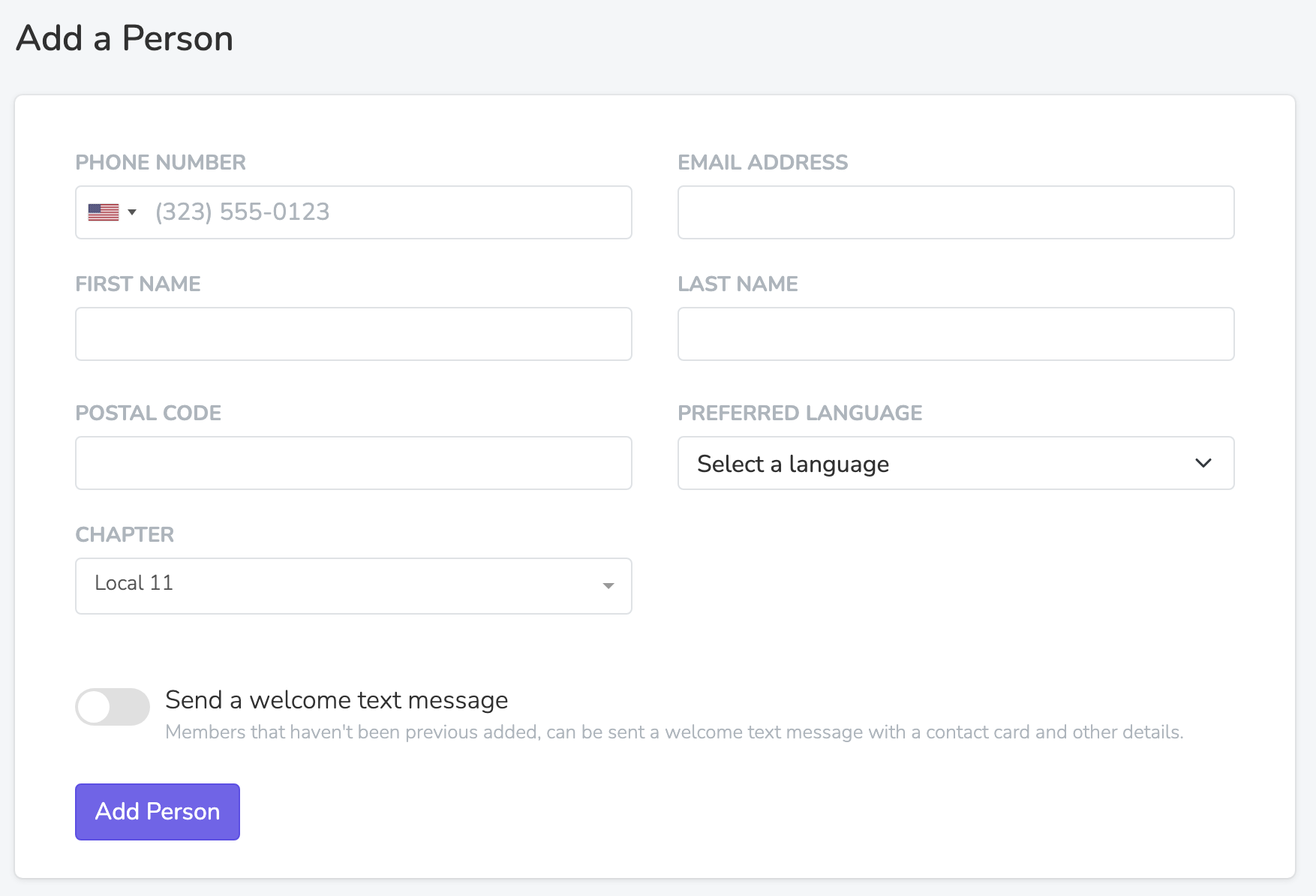
Task: Click the 'Send a welcome text message' label
Action: pyautogui.click(x=337, y=700)
